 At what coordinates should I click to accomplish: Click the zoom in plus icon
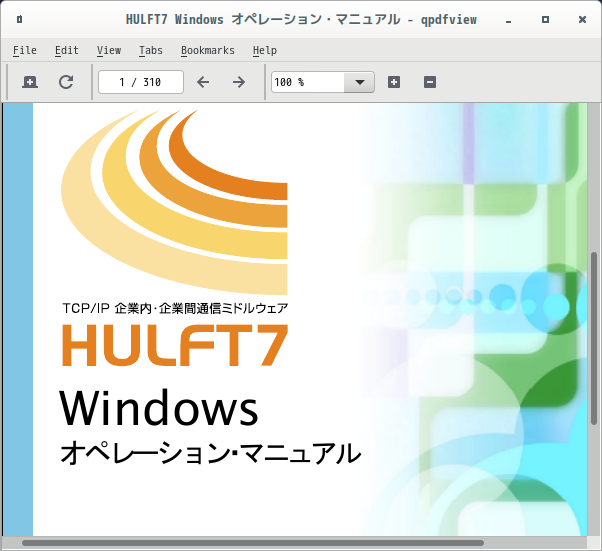[394, 82]
